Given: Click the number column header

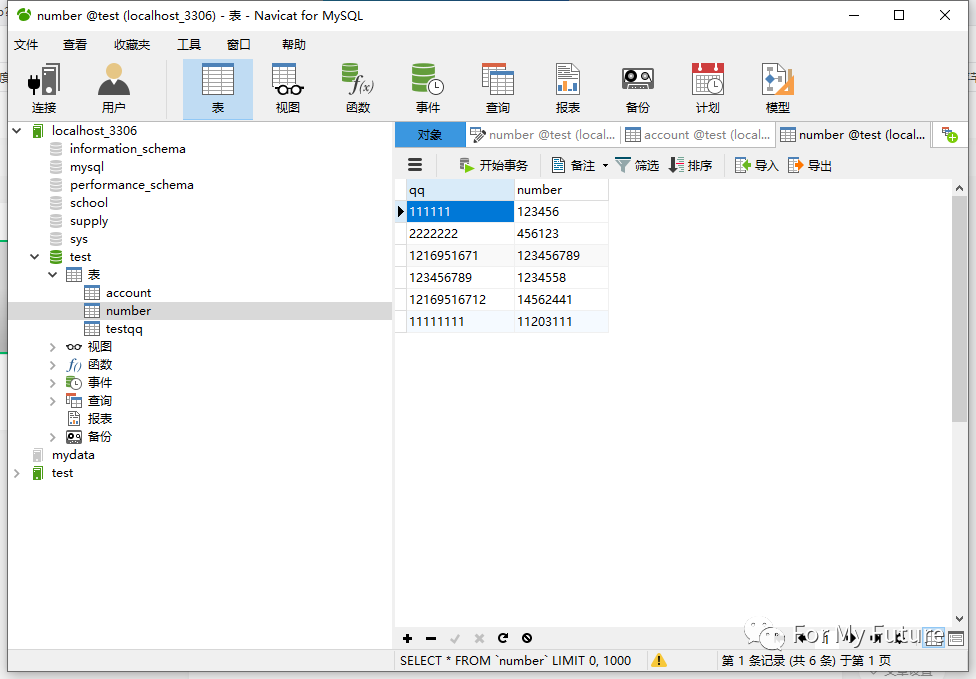Looking at the screenshot, I should point(561,190).
